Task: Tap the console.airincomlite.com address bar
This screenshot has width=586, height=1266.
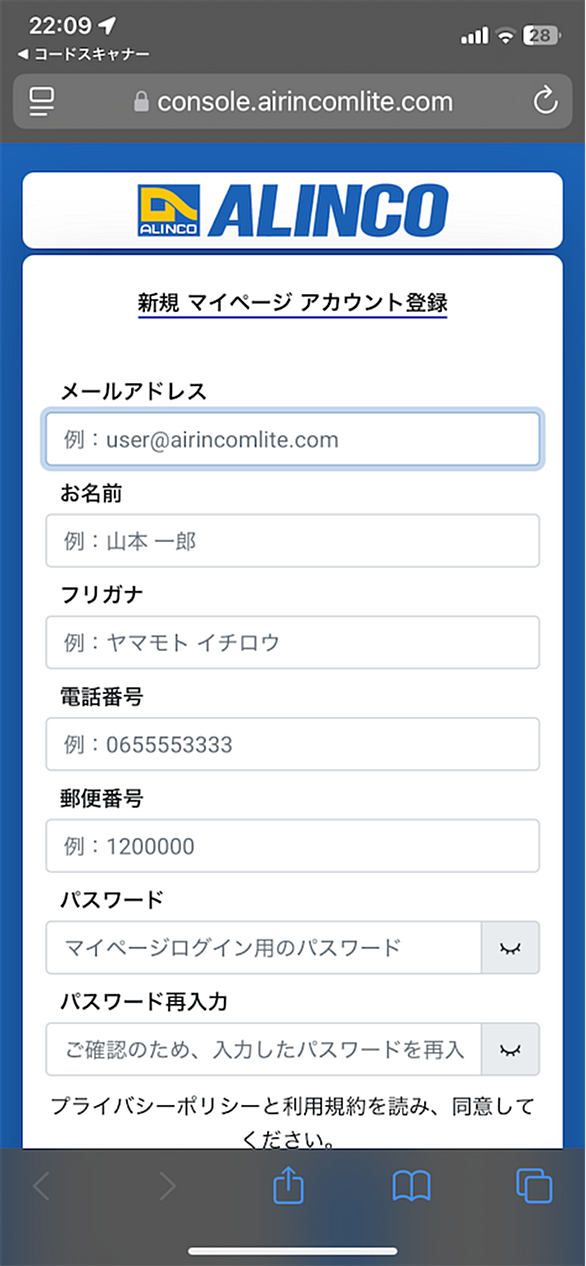Action: pos(293,101)
